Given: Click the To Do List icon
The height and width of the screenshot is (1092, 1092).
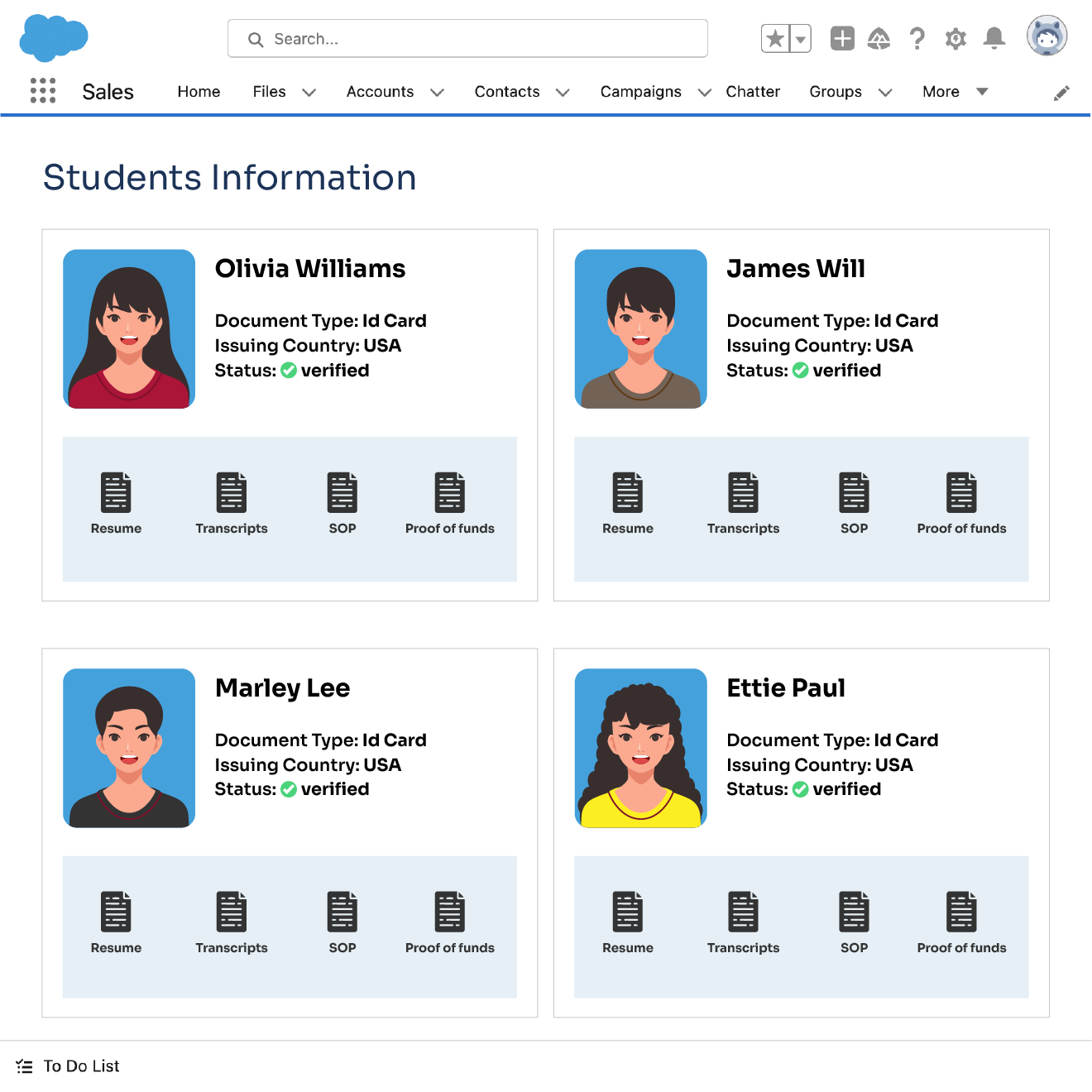Looking at the screenshot, I should click(23, 1066).
